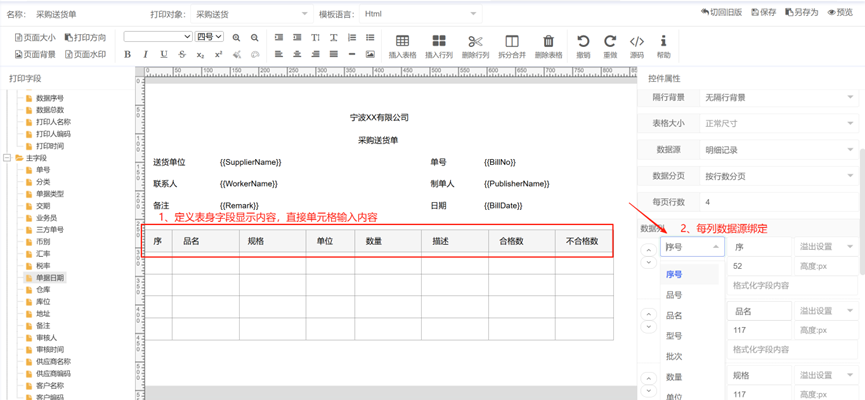Image resolution: width=865 pixels, height=400 pixels.
Task: Click the 页面大小 button
Action: pos(35,38)
